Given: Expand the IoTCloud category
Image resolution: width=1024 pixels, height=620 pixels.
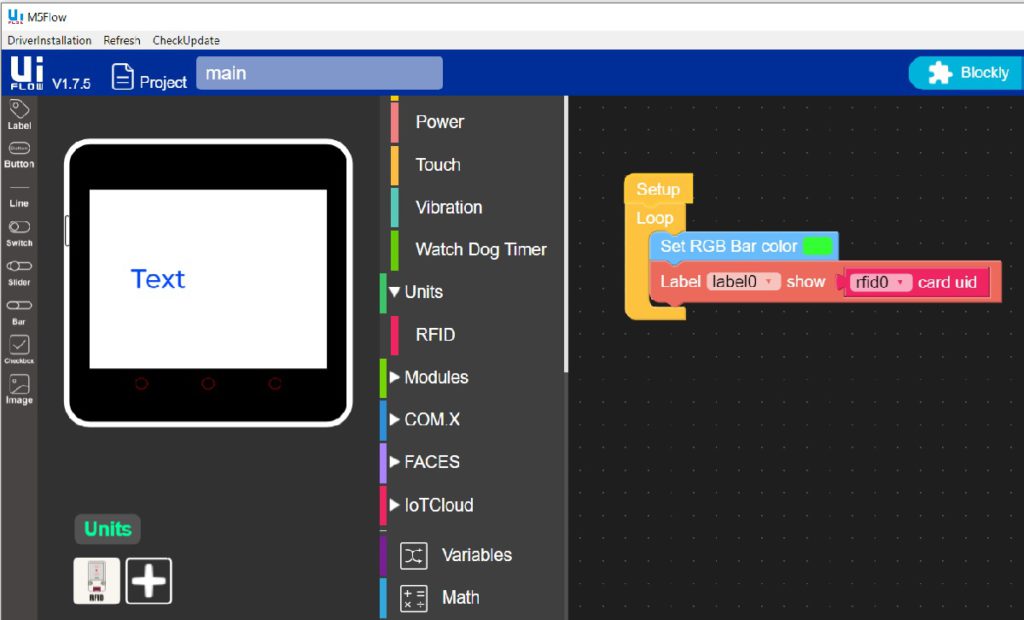Looking at the screenshot, I should click(394, 505).
